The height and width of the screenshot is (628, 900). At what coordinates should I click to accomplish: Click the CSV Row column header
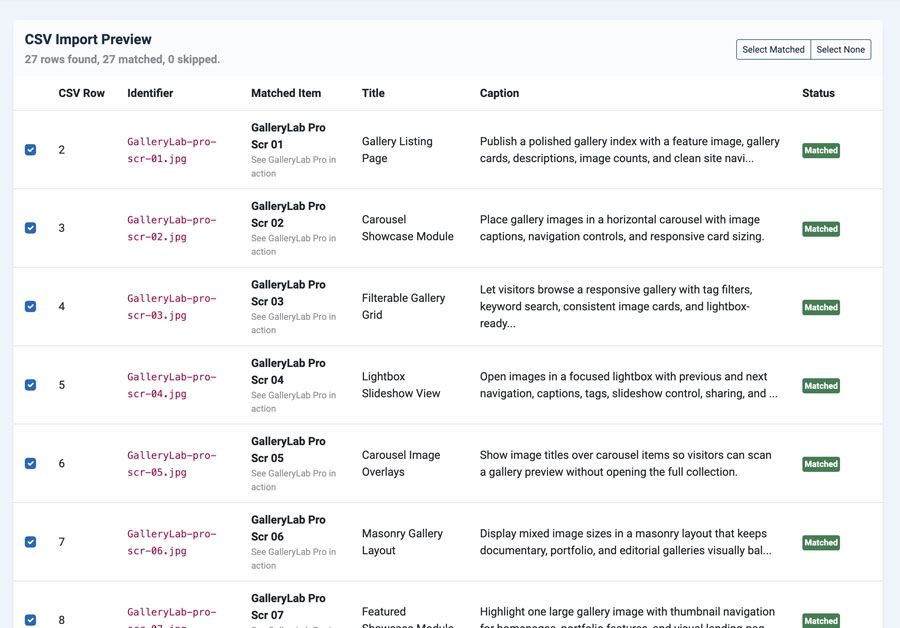(x=82, y=93)
